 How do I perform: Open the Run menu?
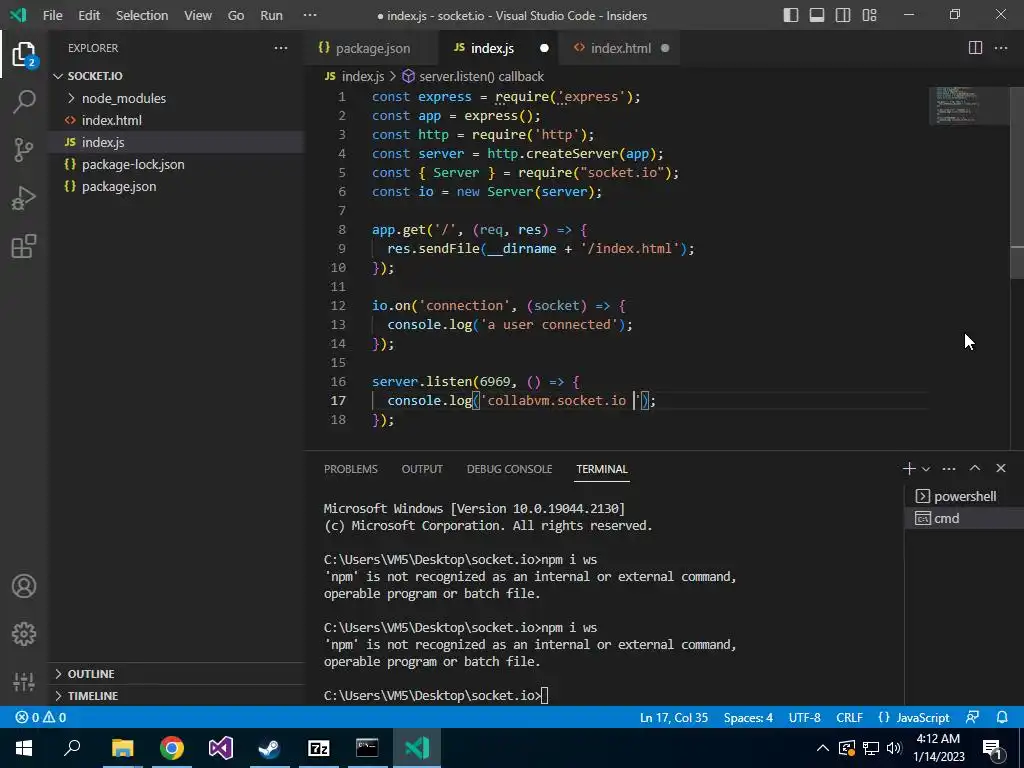(x=271, y=15)
